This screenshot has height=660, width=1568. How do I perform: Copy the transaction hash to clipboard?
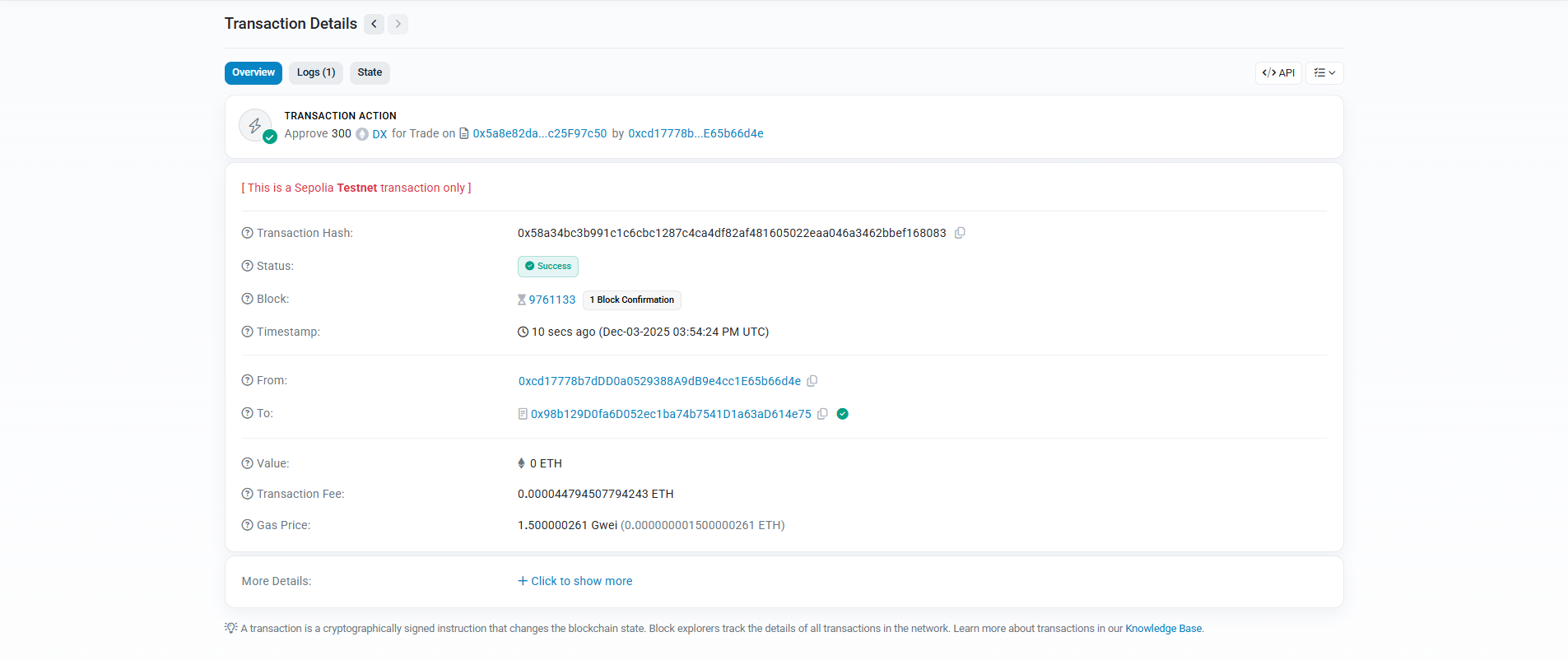click(x=960, y=233)
